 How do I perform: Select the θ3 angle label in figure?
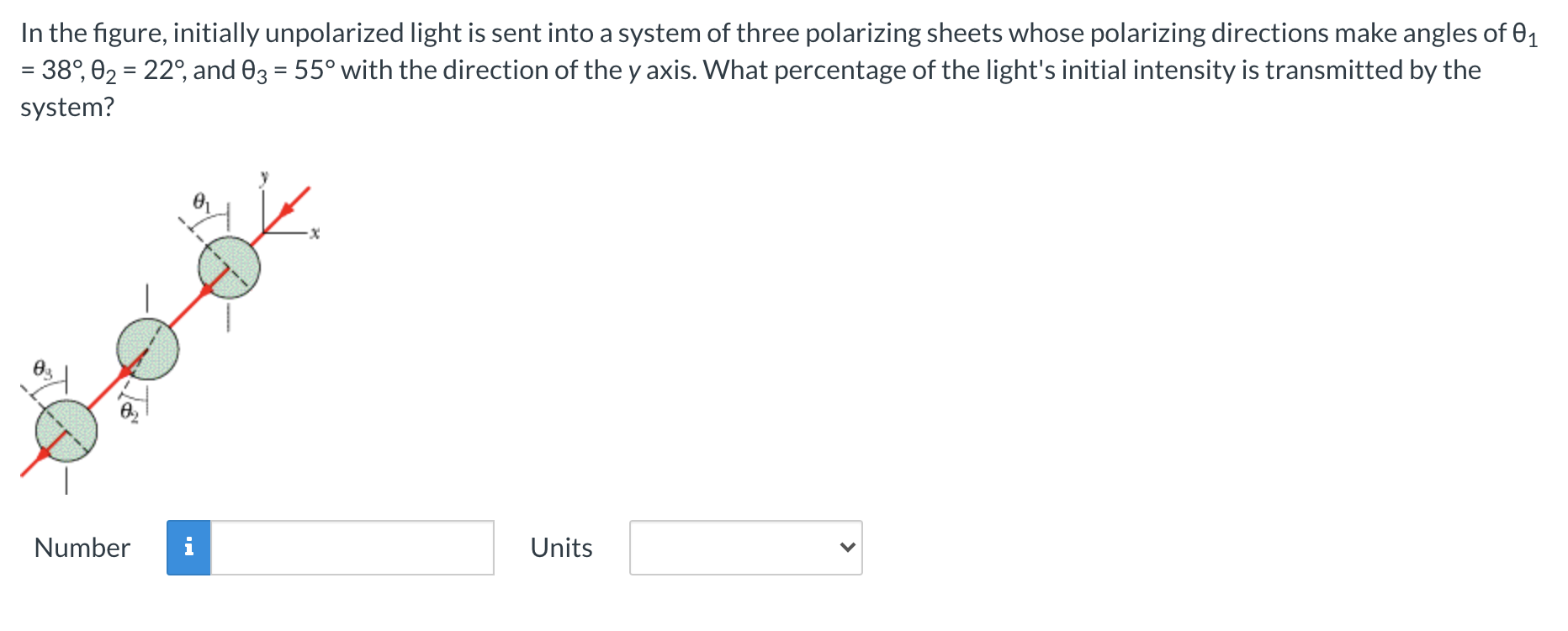tap(42, 369)
